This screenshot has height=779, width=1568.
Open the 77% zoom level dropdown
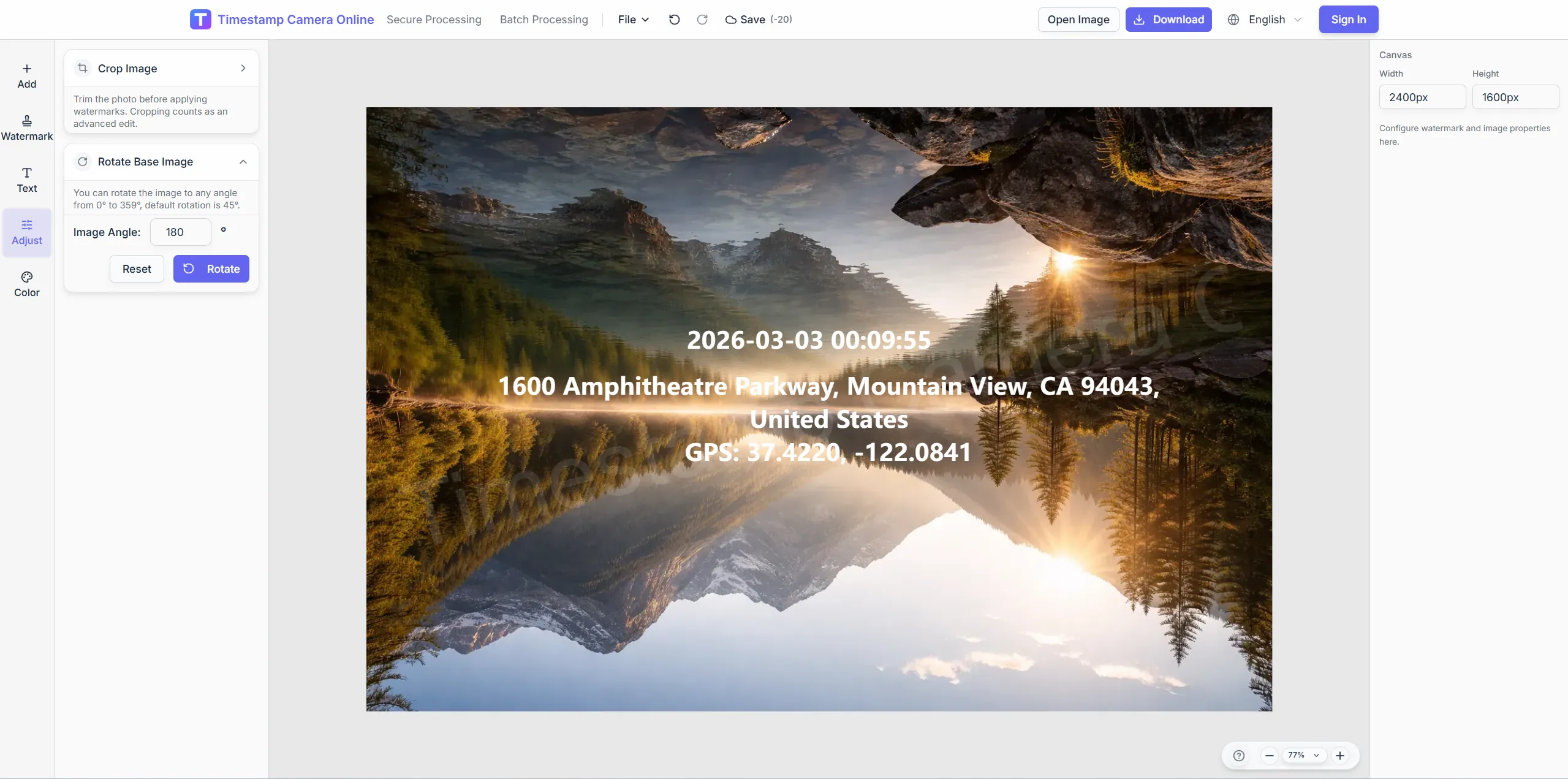[1303, 755]
